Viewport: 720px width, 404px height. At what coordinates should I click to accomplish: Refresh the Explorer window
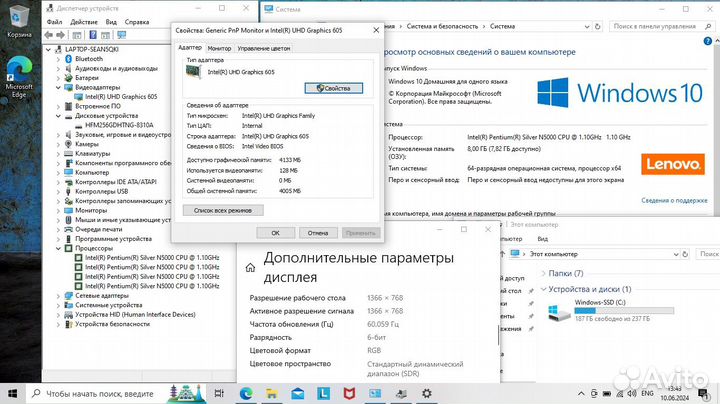point(685,254)
